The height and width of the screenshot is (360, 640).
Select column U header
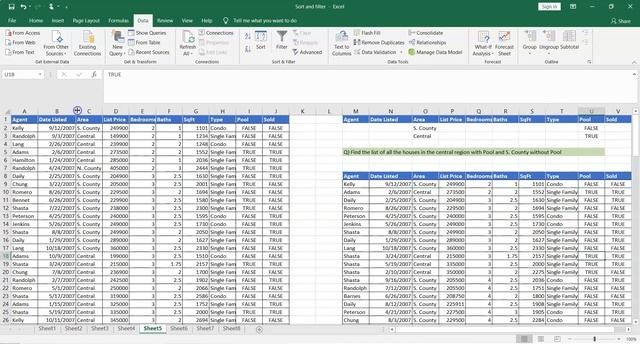pos(591,111)
